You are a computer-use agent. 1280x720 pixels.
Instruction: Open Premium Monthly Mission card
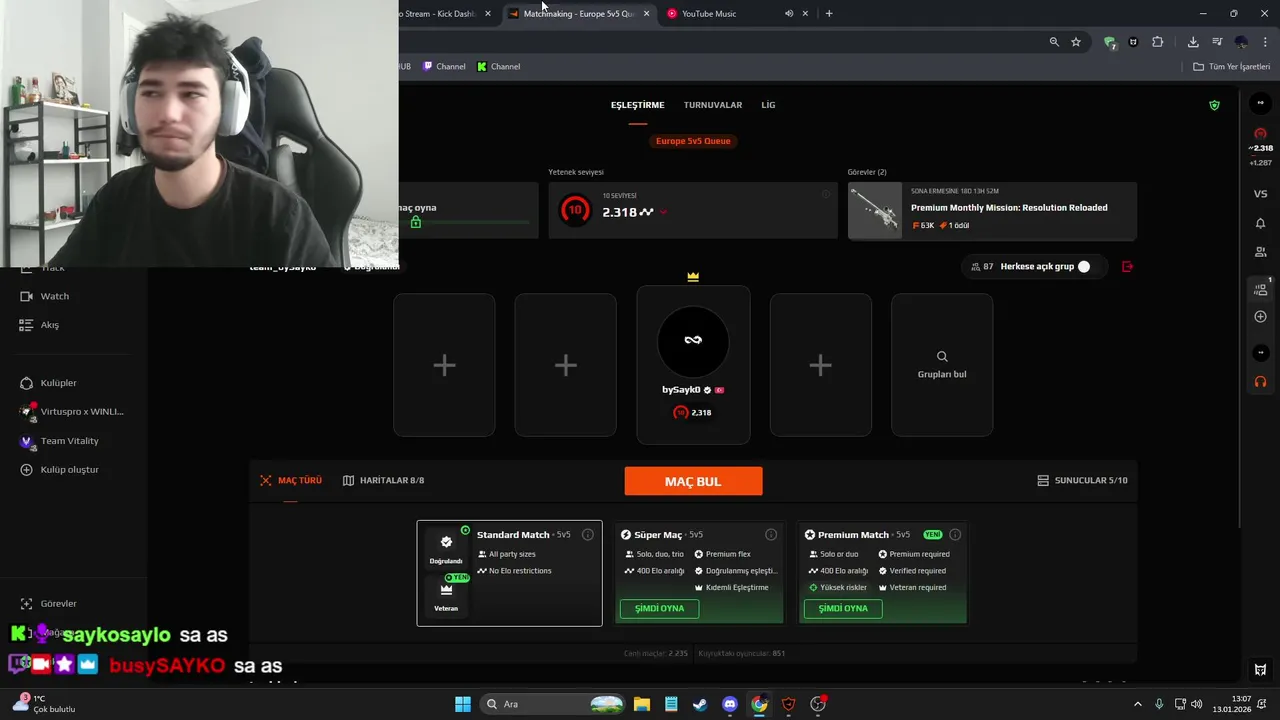coord(992,211)
